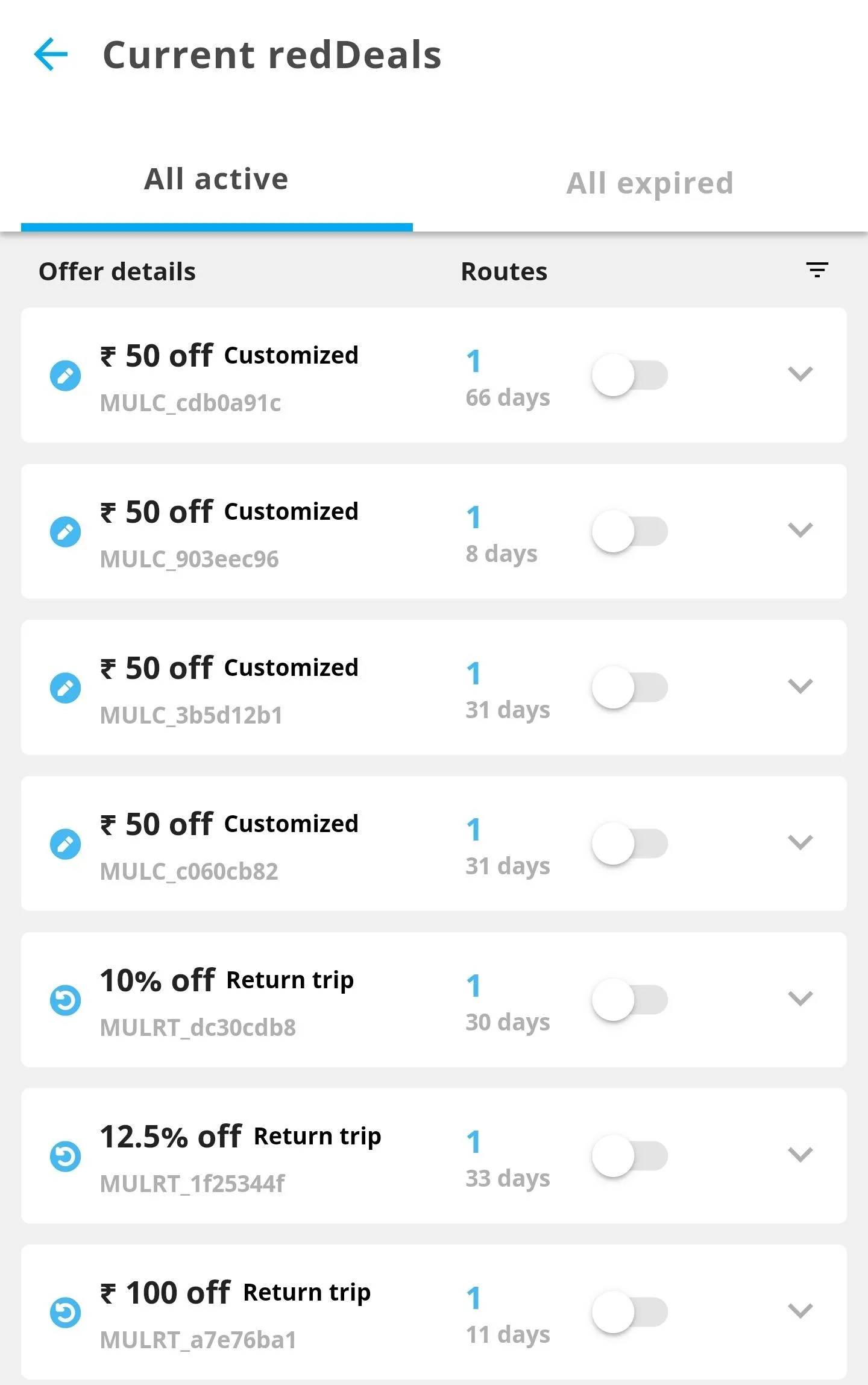This screenshot has height=1385, width=868.
Task: Tap edit pencil icon on MULC_3b5d12b1
Action: pos(65,688)
